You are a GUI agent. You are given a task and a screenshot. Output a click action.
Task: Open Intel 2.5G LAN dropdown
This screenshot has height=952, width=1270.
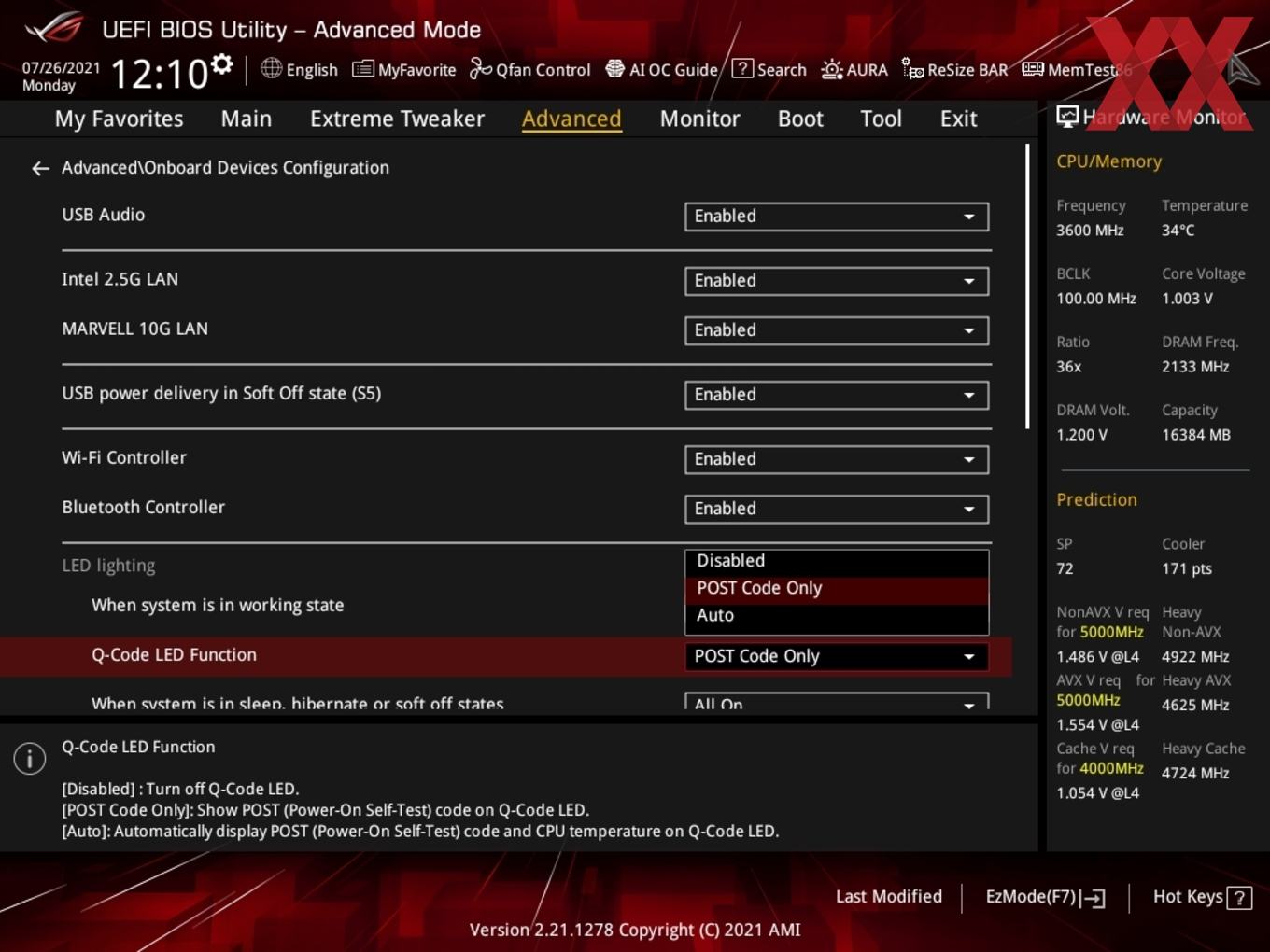pos(837,281)
